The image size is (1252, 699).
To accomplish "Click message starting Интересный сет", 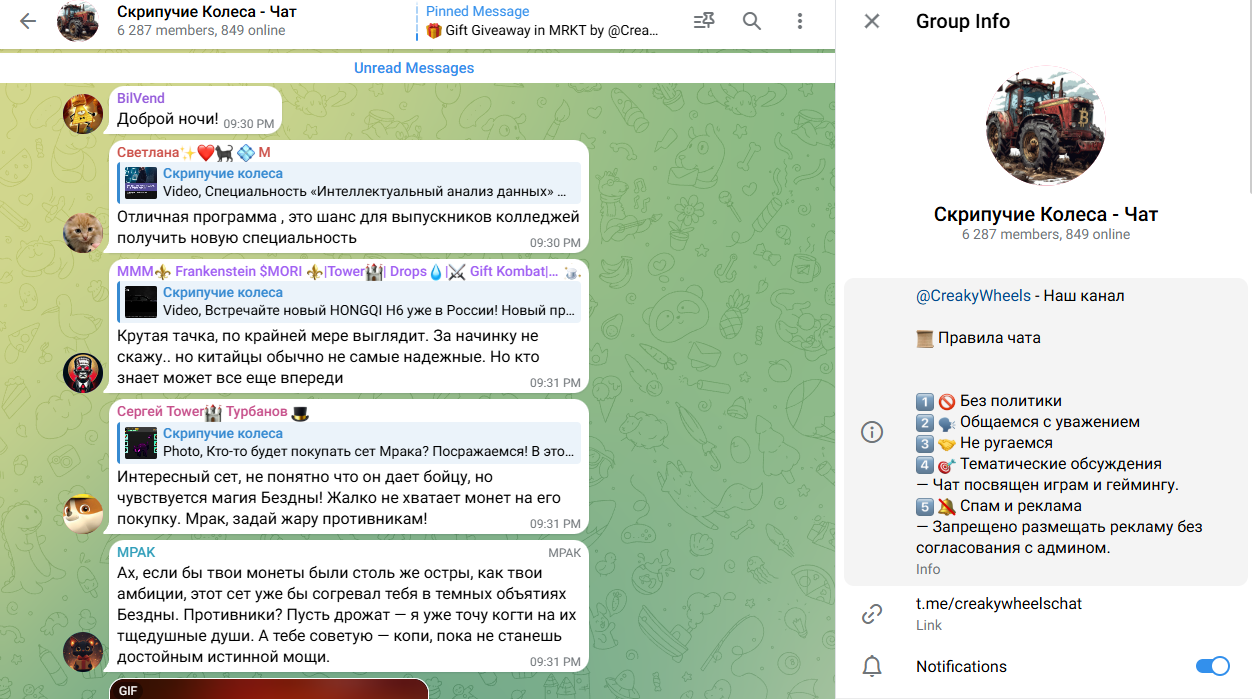I will pyautogui.click(x=339, y=498).
